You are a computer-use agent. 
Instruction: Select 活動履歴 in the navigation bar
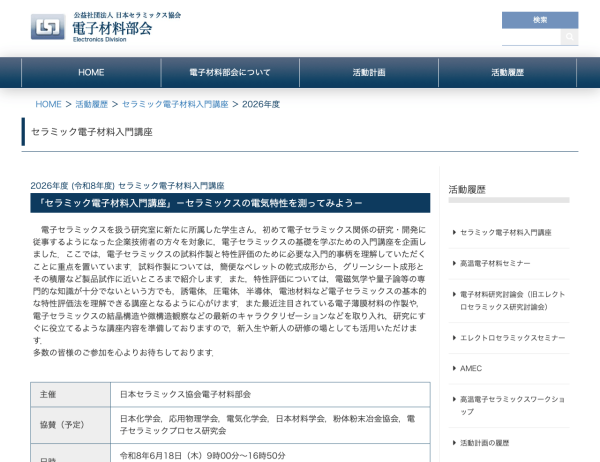(508, 72)
